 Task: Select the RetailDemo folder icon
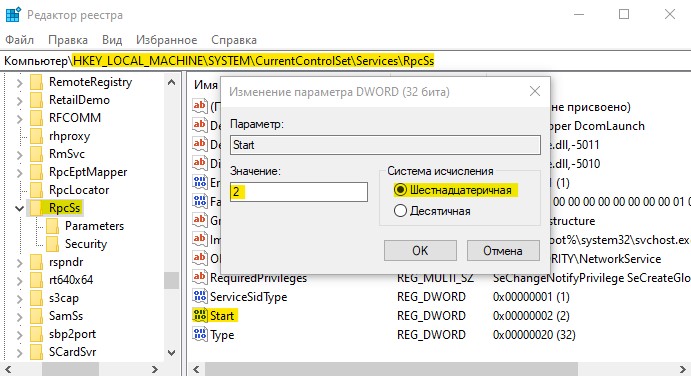click(x=37, y=100)
